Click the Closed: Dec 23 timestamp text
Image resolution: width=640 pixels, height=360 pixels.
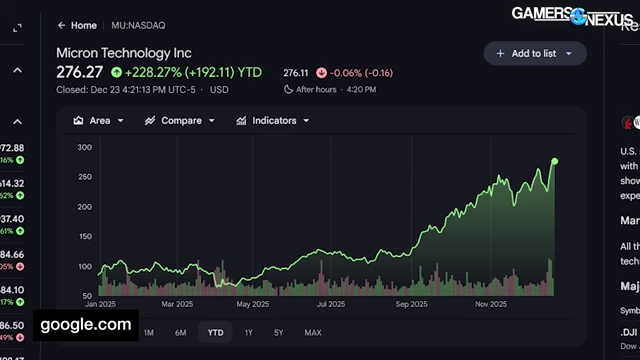tap(126, 90)
